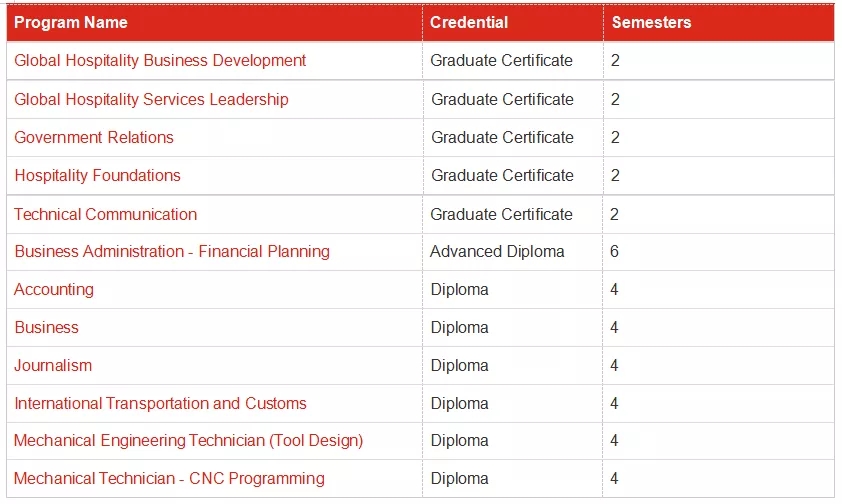Image resolution: width=842 pixels, height=504 pixels.
Task: Open International Transportation and Customs link
Action: (160, 403)
